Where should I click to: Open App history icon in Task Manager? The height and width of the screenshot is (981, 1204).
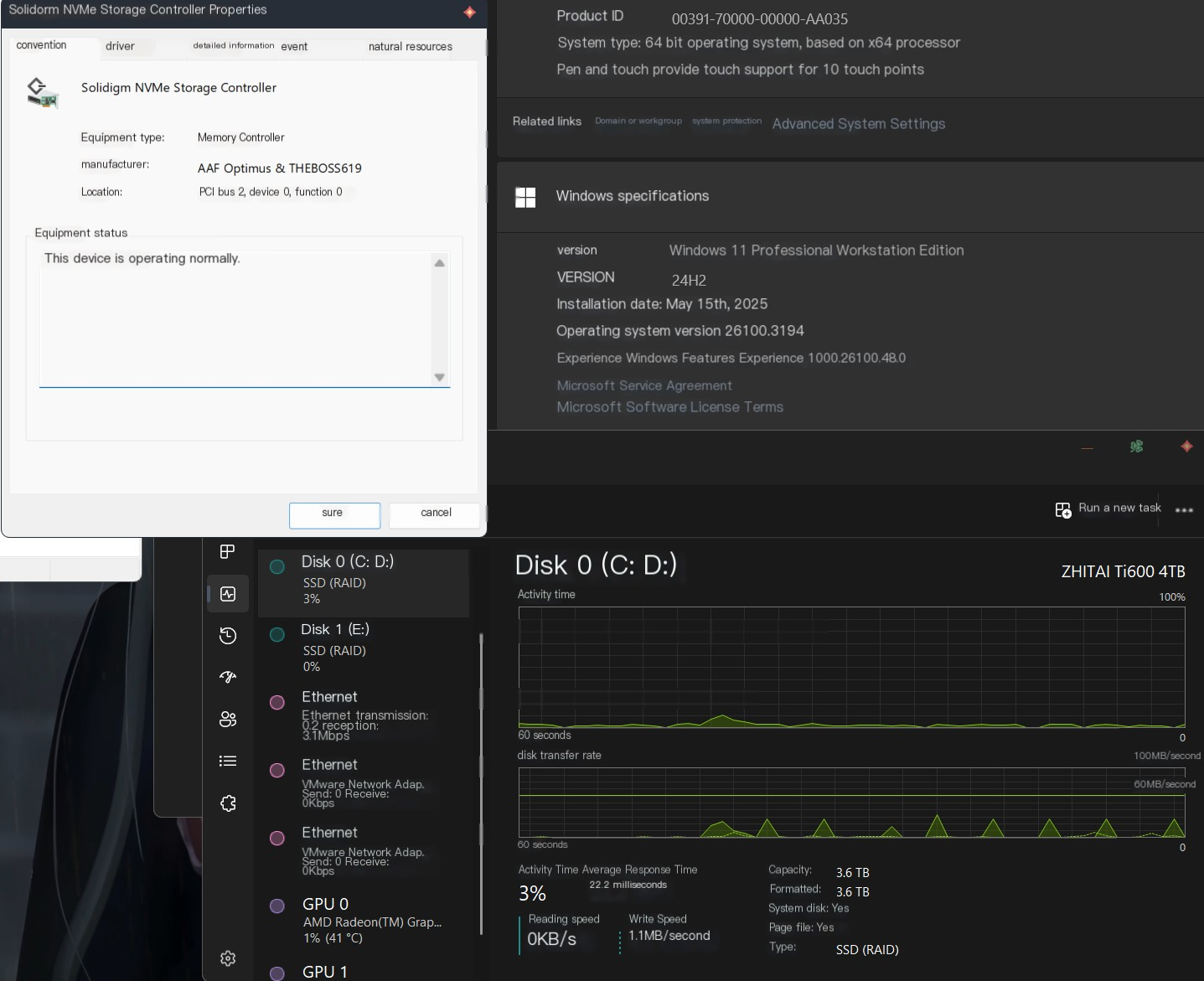pyautogui.click(x=228, y=636)
